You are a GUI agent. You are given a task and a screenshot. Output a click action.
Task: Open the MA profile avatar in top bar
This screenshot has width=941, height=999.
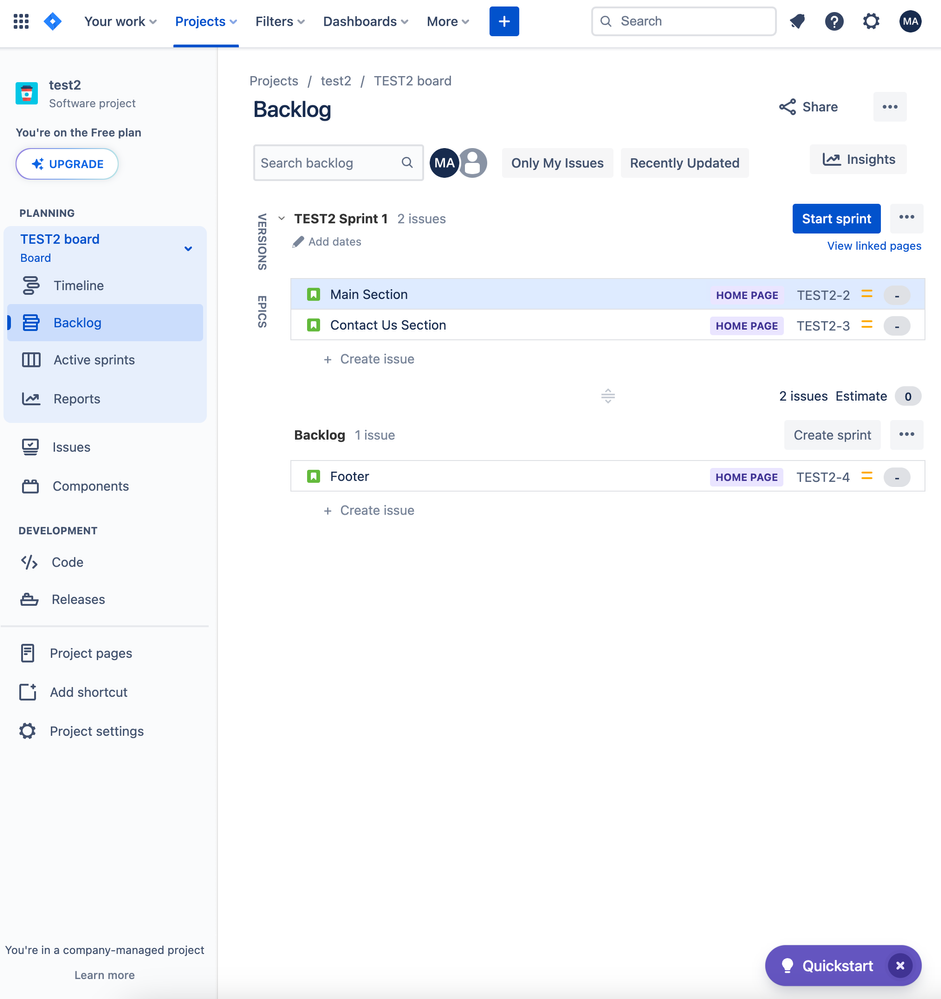click(910, 22)
